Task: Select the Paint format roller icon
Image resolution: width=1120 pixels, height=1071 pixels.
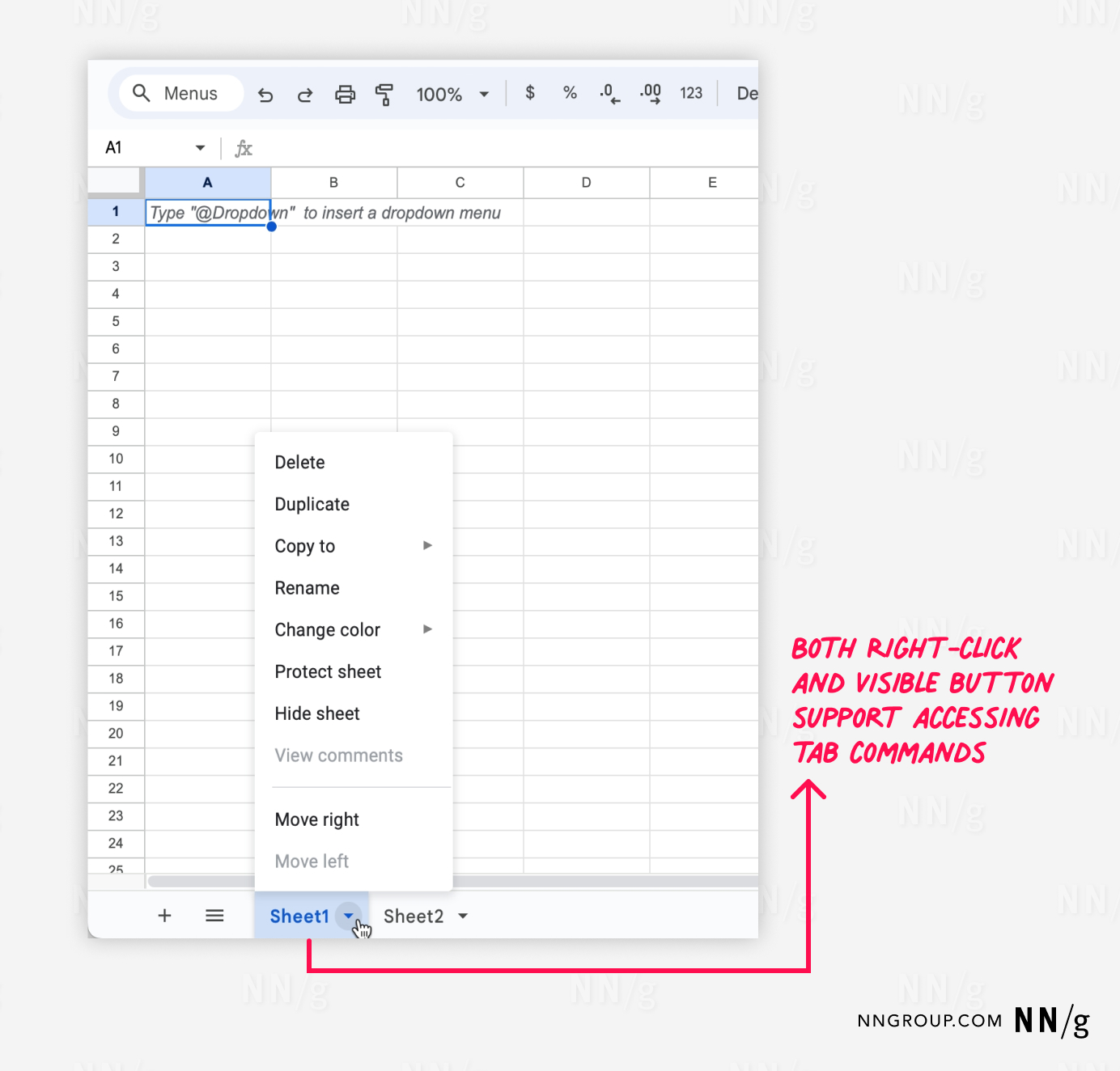Action: point(384,95)
